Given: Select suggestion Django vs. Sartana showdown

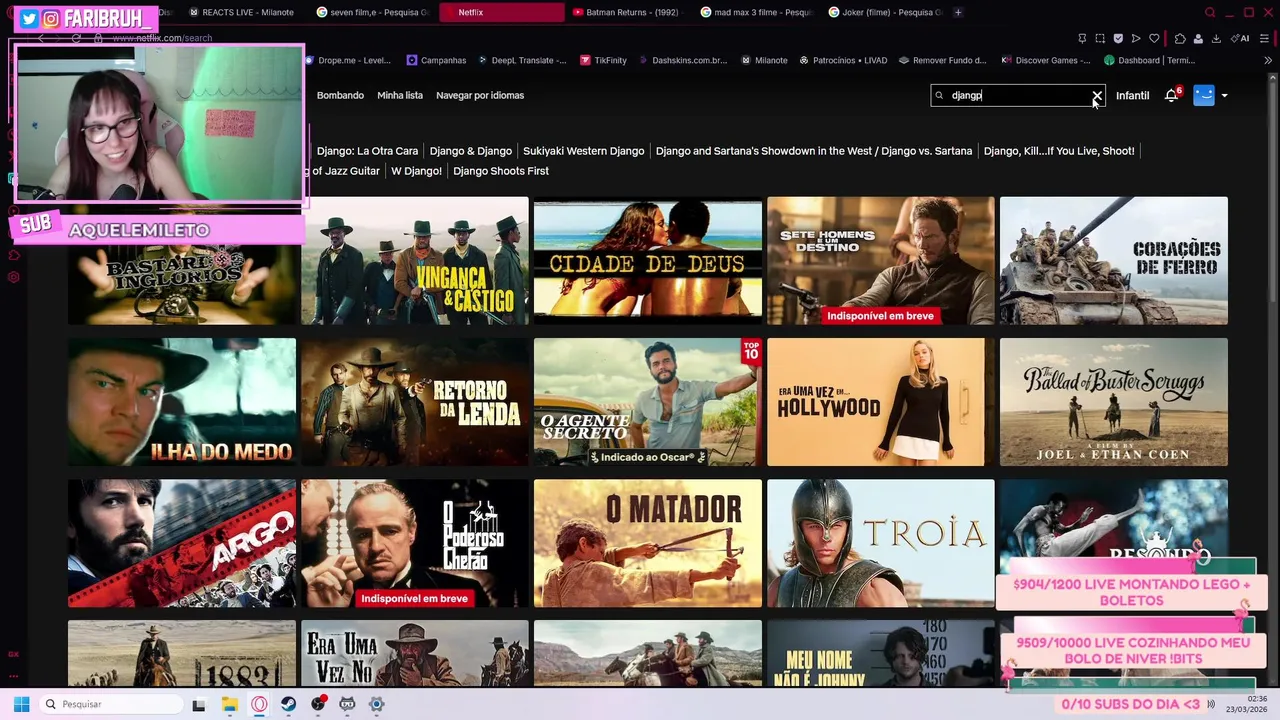Looking at the screenshot, I should (814, 151).
